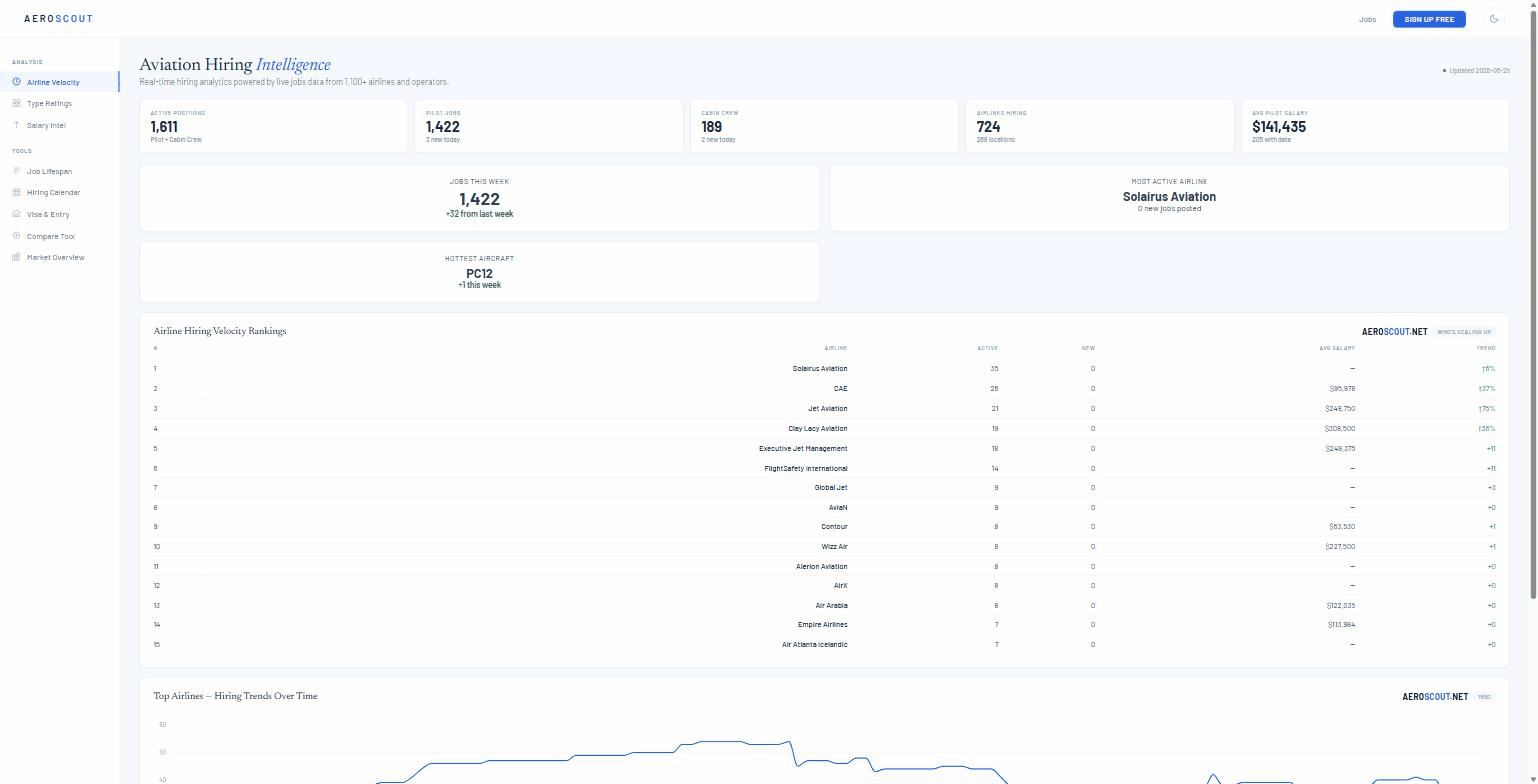Click the ↑75% trend value
Screen dimensions: 1538x784
[x=1487, y=408]
